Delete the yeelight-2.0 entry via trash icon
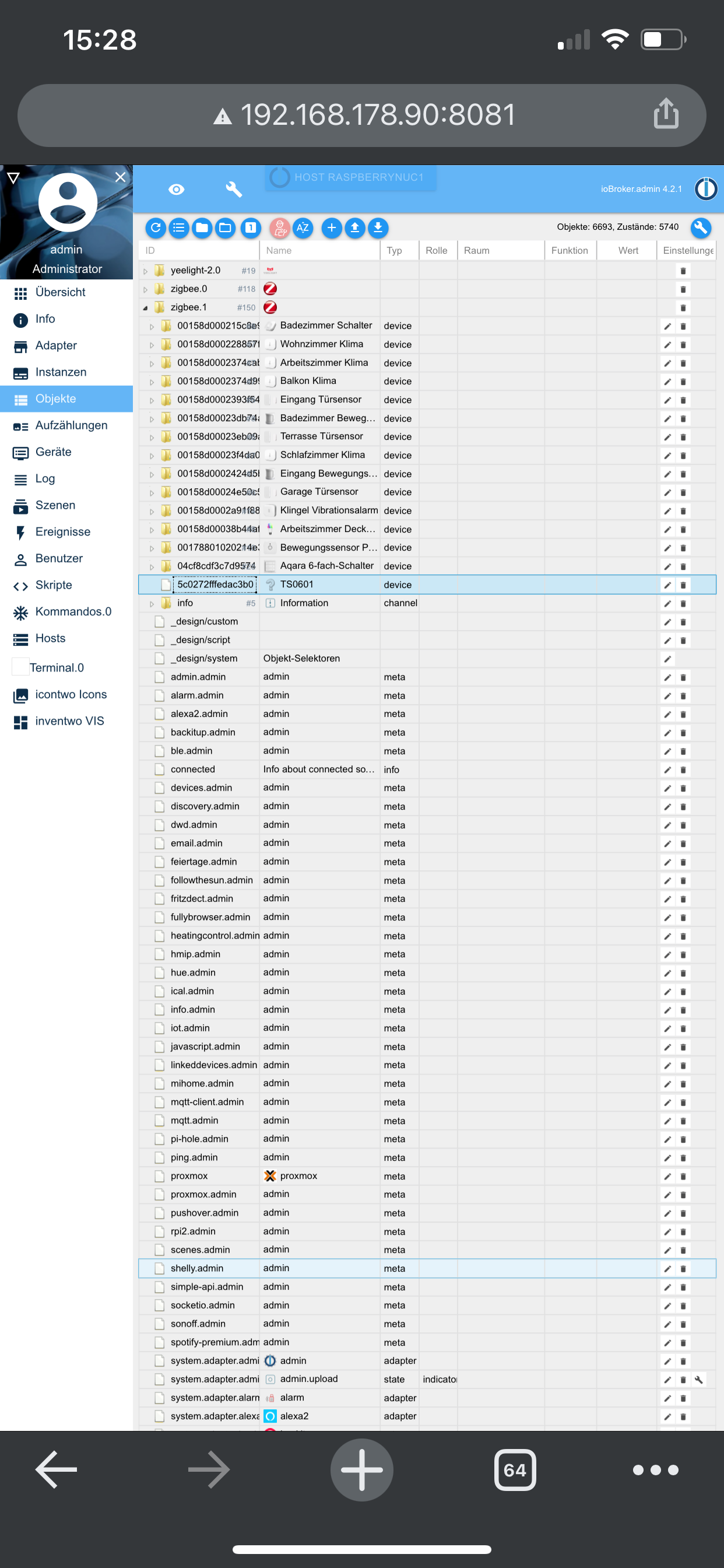 (683, 271)
